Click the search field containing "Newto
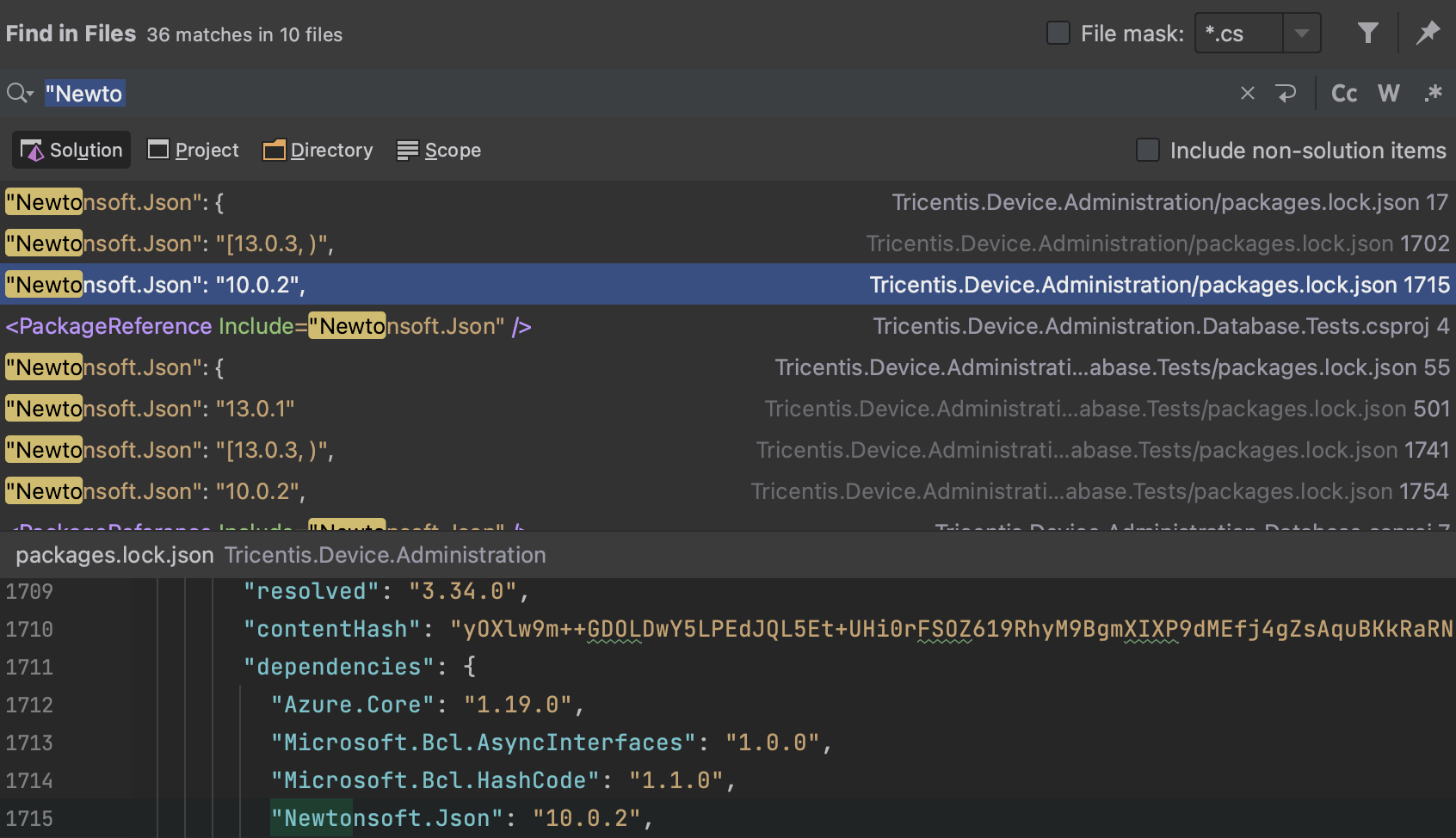Image resolution: width=1456 pixels, height=838 pixels. coord(637,93)
